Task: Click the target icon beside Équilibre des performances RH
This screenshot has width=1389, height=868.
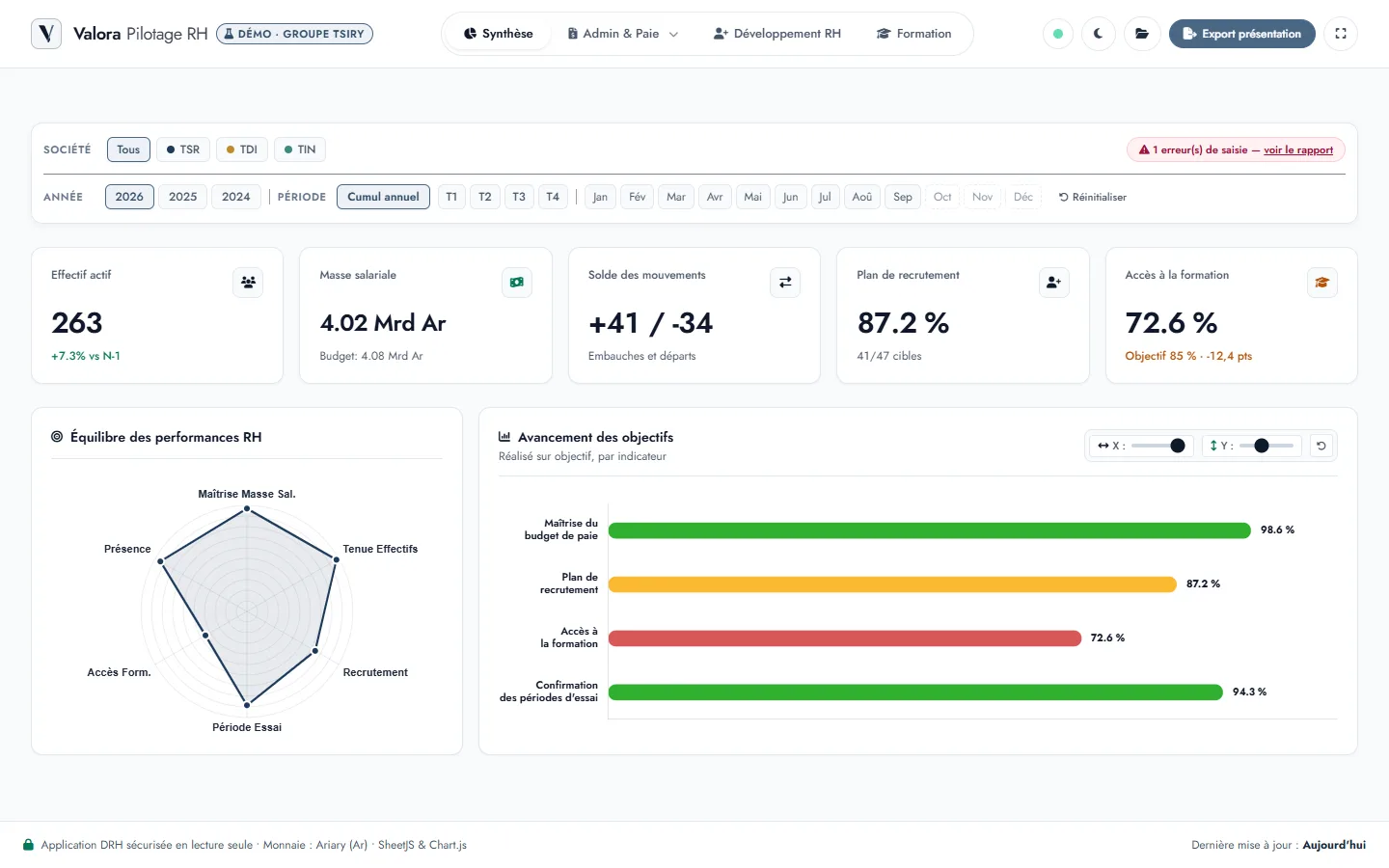Action: tap(57, 437)
